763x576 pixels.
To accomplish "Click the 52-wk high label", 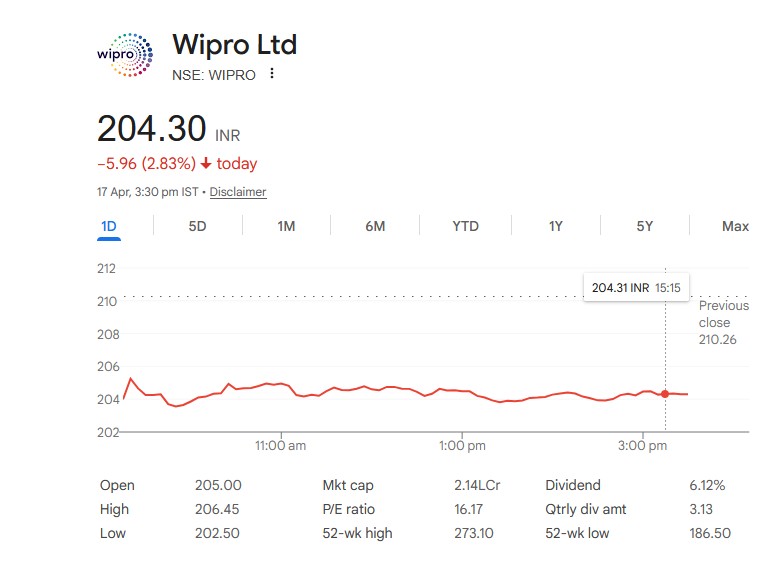I will (357, 533).
